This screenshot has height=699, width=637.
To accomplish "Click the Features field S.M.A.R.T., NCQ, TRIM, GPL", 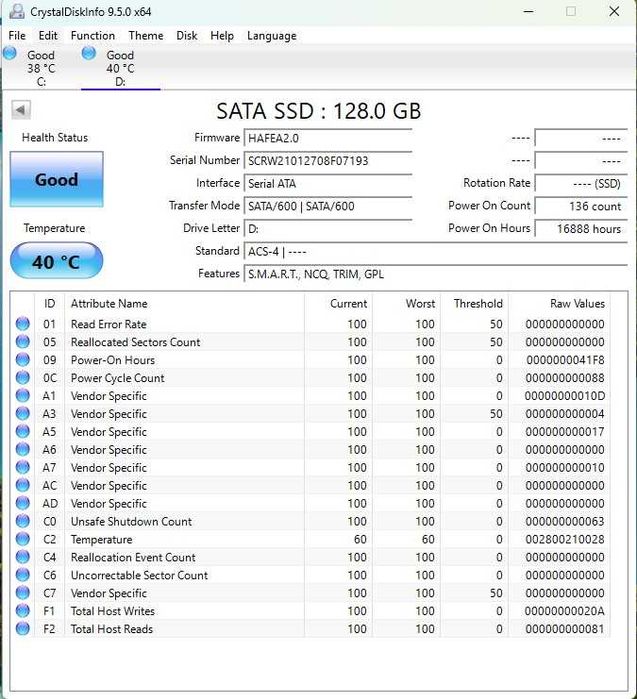I will [436, 275].
